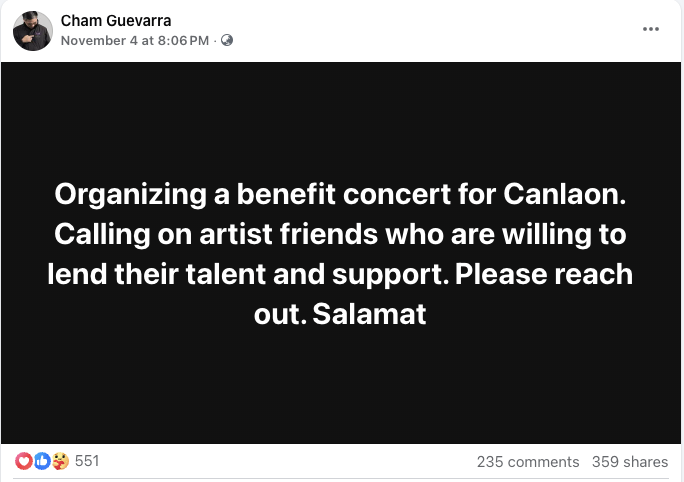Open the post options three-dot menu
The height and width of the screenshot is (482, 684).
pyautogui.click(x=651, y=29)
